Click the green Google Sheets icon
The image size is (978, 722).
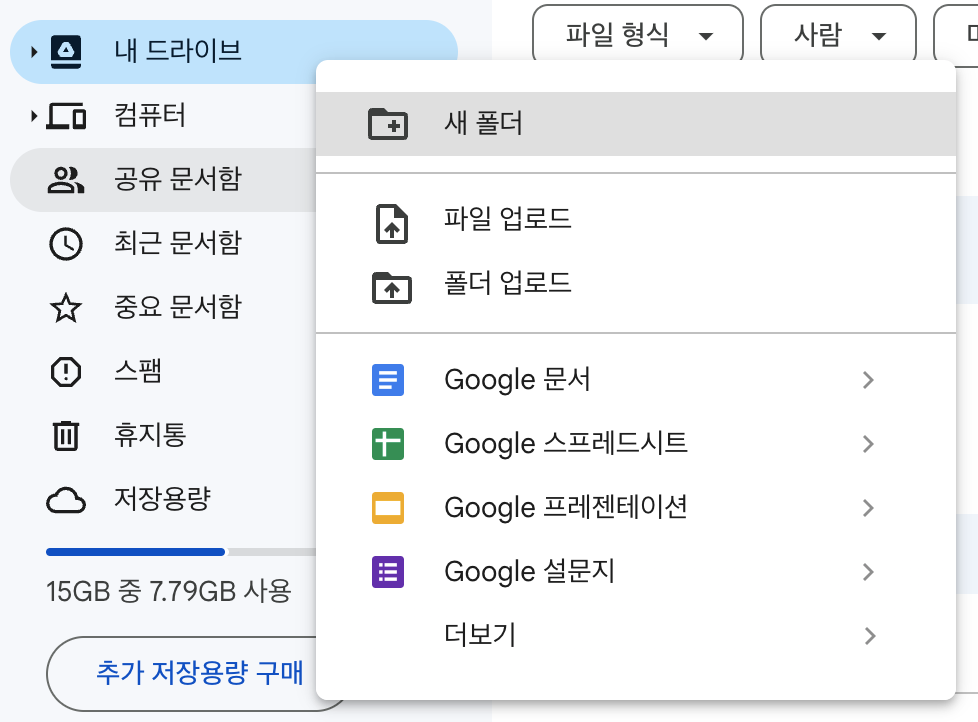(388, 444)
